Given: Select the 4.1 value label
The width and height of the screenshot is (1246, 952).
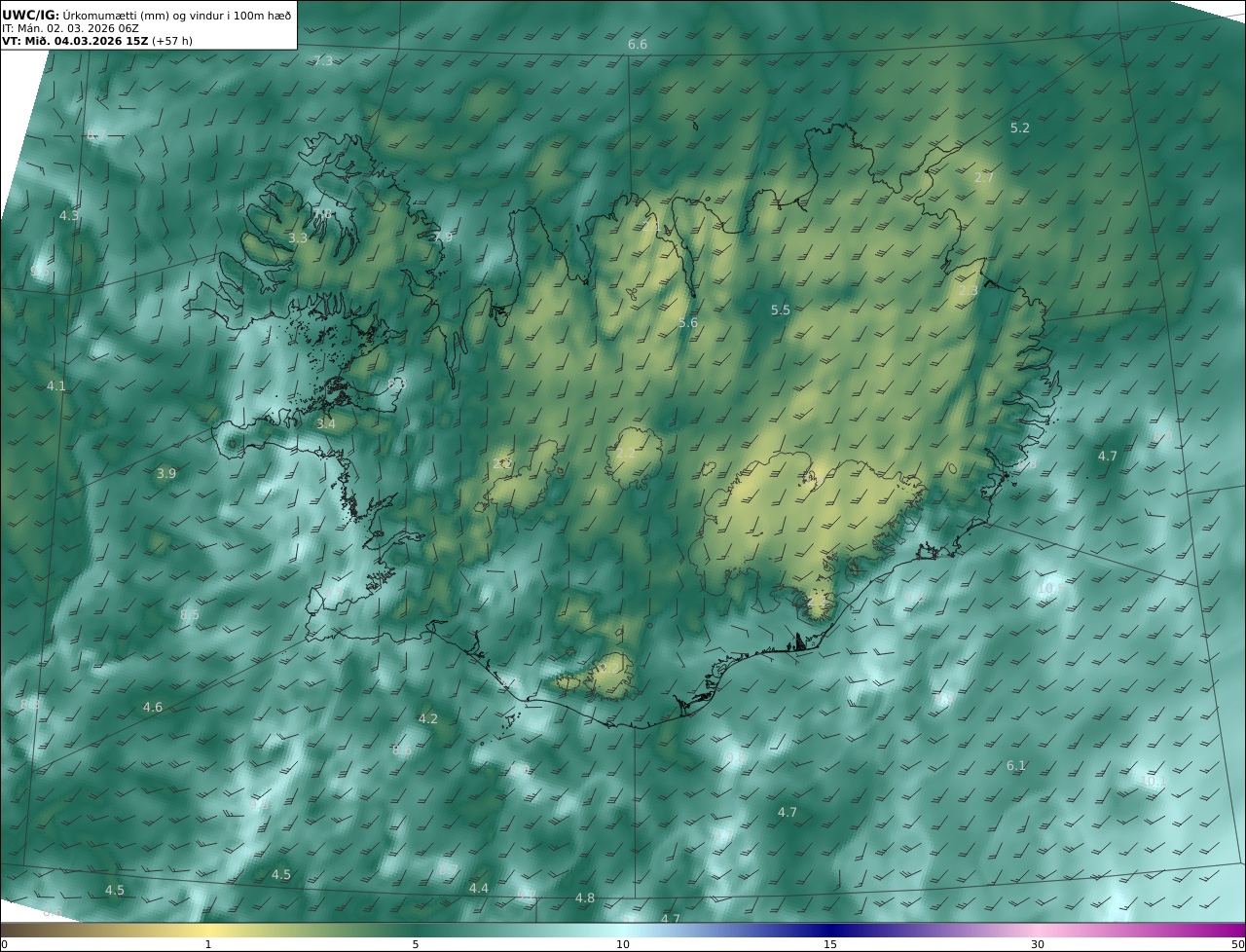Looking at the screenshot, I should (56, 385).
